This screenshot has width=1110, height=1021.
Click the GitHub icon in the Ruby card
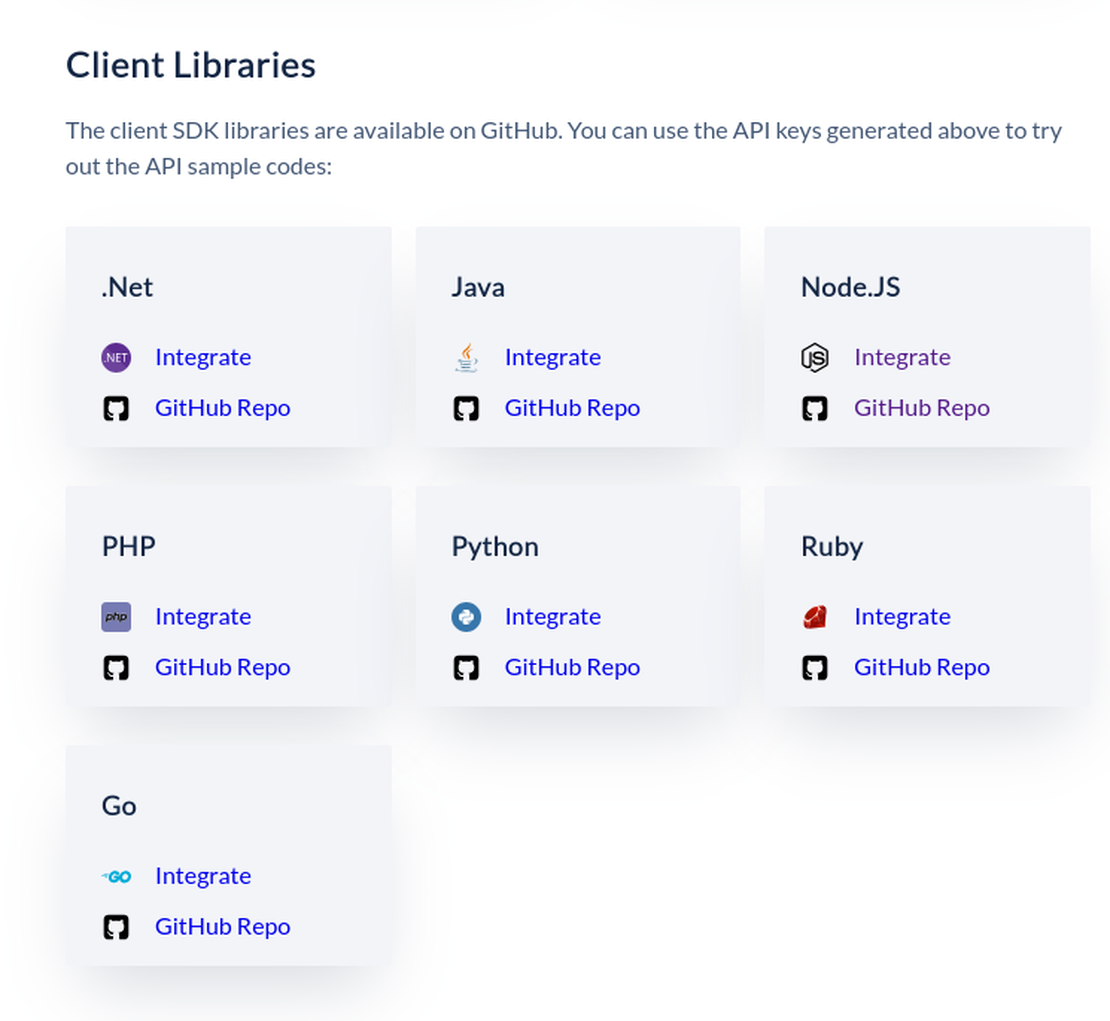pos(815,668)
